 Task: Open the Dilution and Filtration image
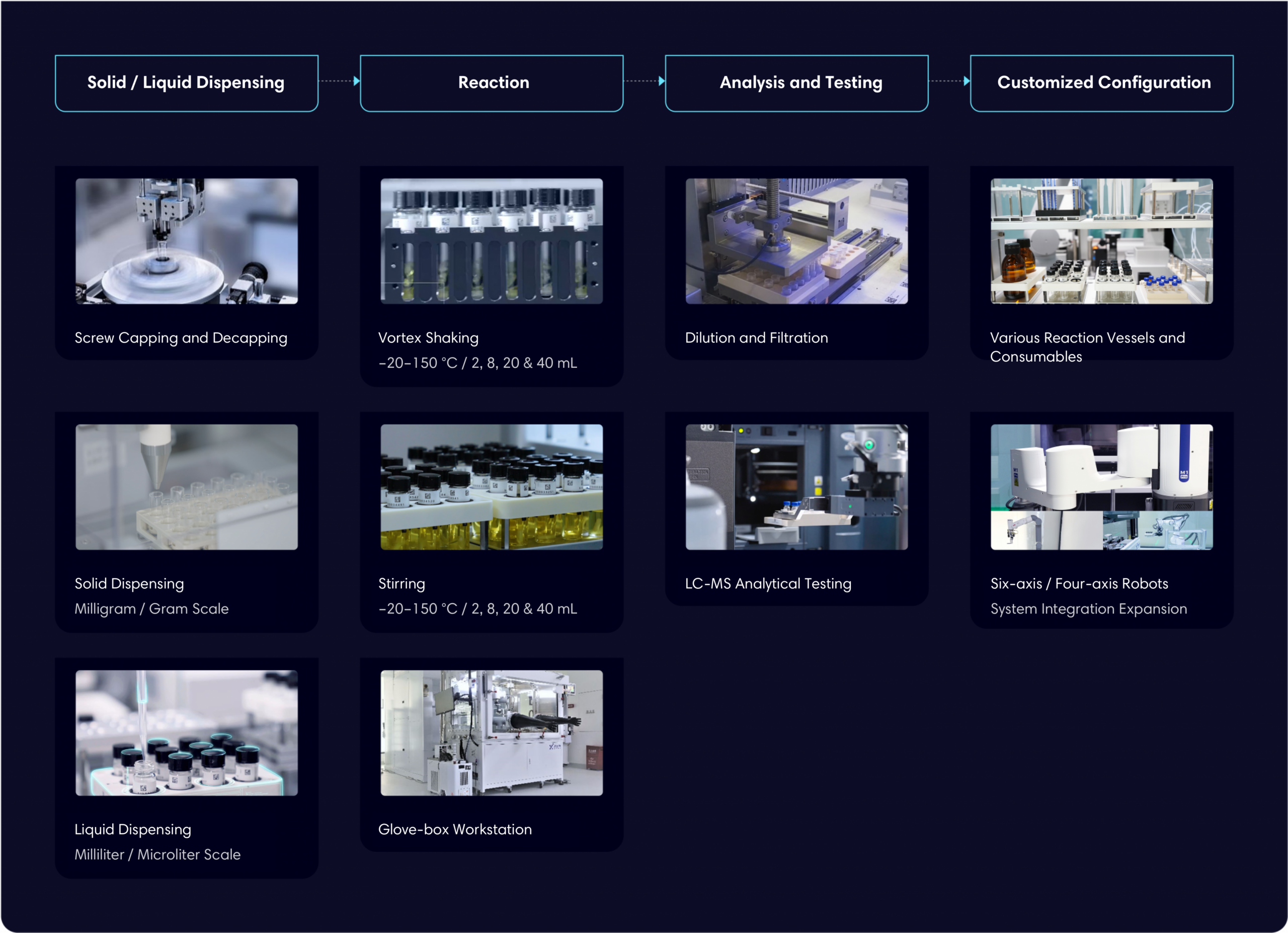(x=796, y=241)
